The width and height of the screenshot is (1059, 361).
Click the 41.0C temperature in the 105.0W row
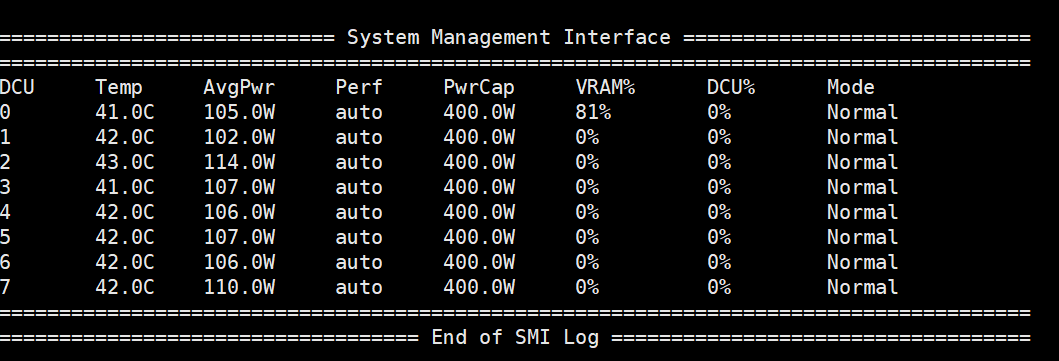(125, 112)
